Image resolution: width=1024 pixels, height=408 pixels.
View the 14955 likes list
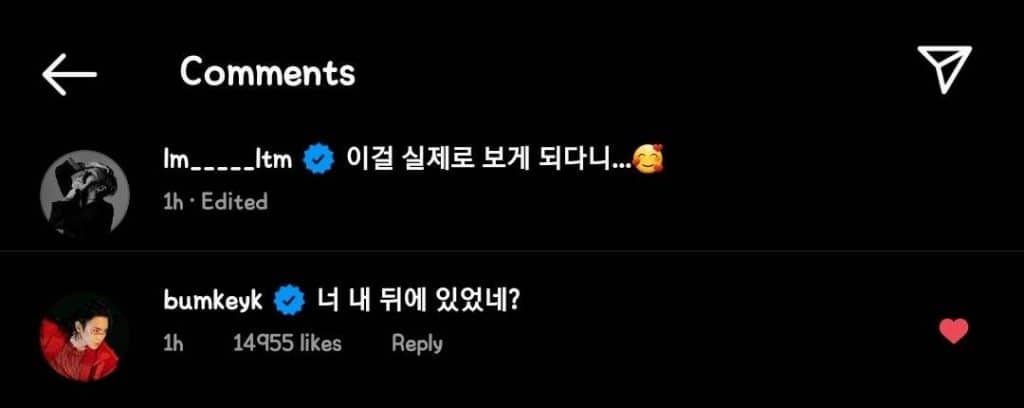(x=287, y=343)
